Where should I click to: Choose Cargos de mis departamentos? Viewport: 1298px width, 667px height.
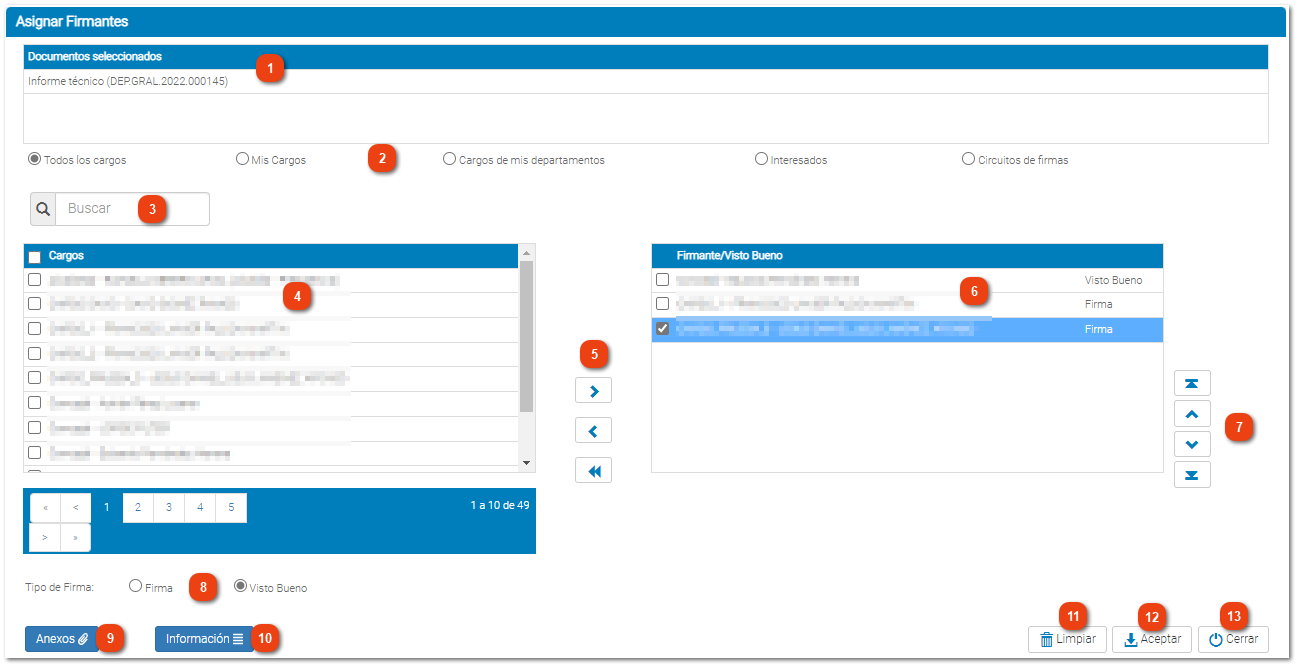pos(449,159)
